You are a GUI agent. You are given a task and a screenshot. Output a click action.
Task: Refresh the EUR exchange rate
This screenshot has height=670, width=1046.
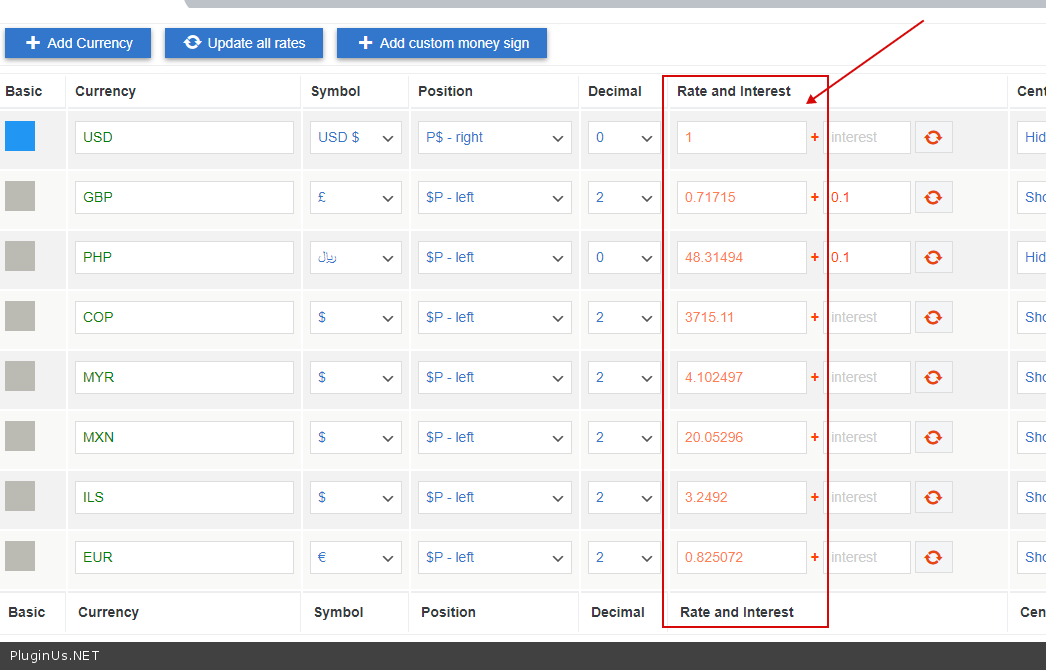click(x=933, y=557)
